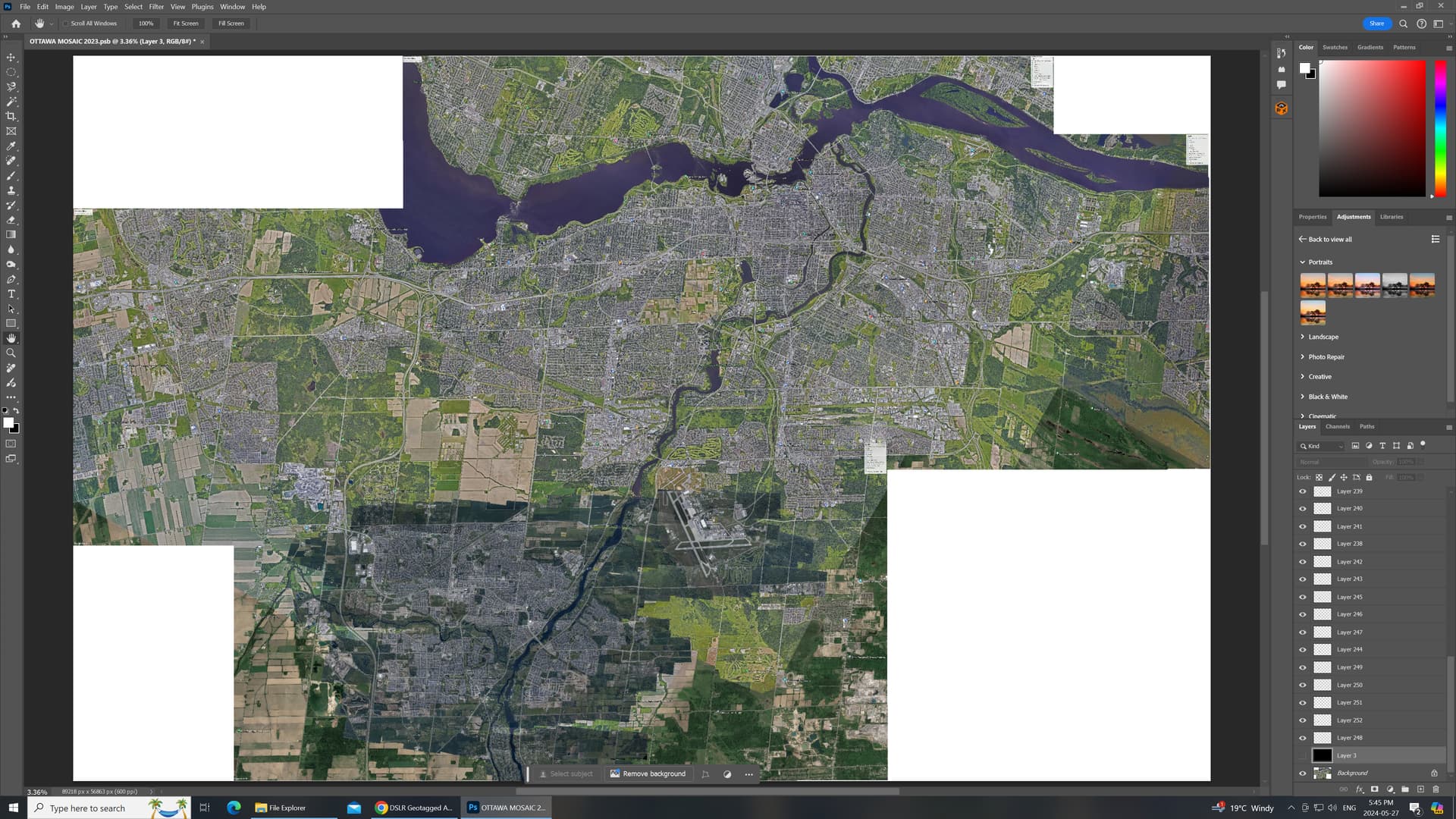Expand the Landscape adjustments group
Viewport: 1456px width, 819px height.
[x=1303, y=336]
